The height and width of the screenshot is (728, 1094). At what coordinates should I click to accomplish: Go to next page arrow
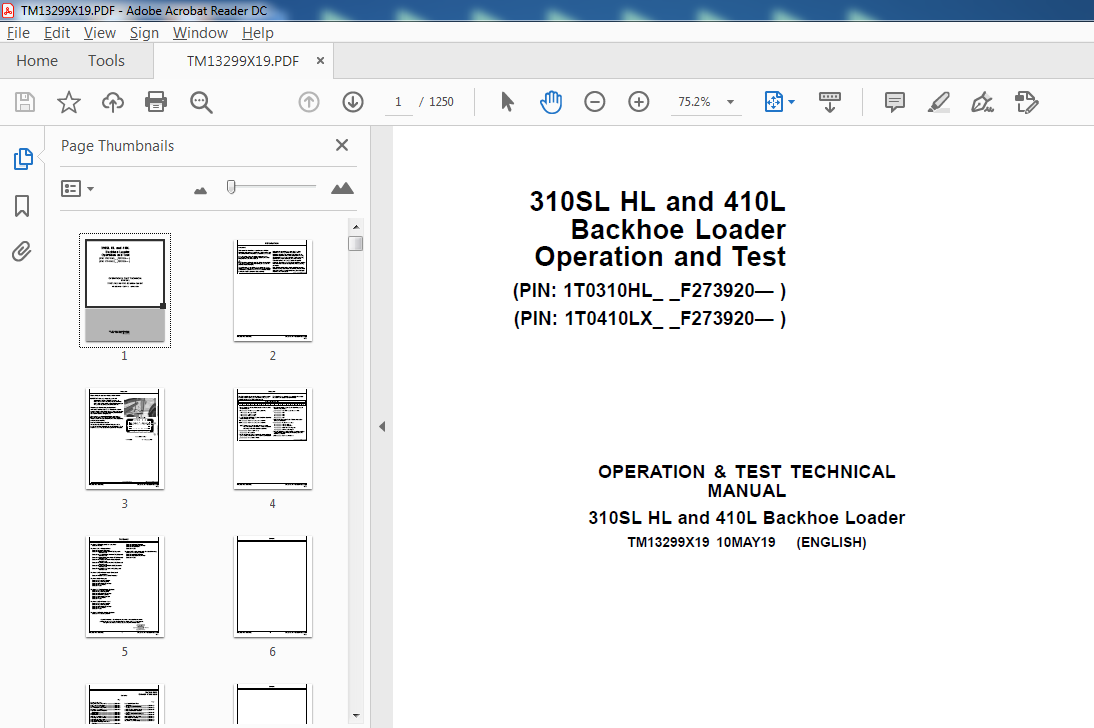353,102
